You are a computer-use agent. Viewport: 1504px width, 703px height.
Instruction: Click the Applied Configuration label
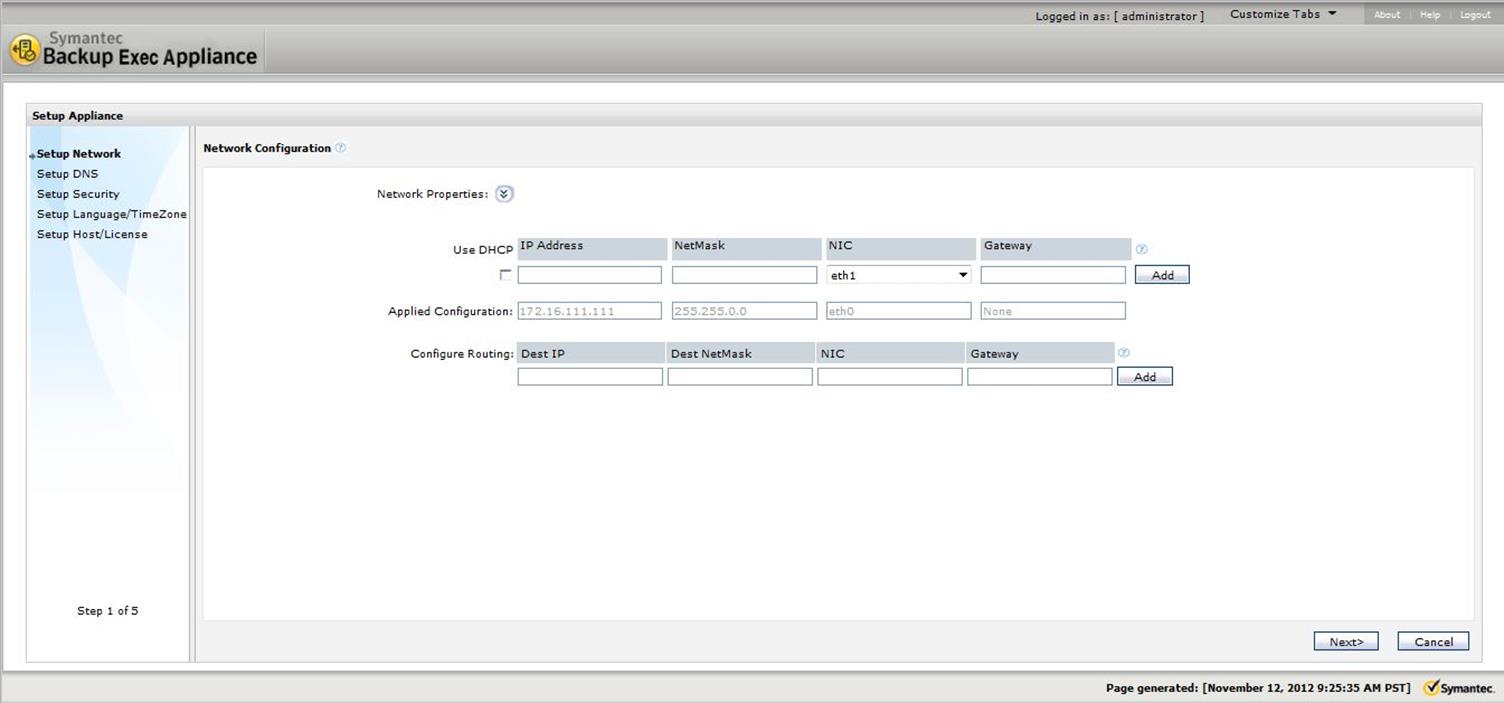[x=450, y=311]
